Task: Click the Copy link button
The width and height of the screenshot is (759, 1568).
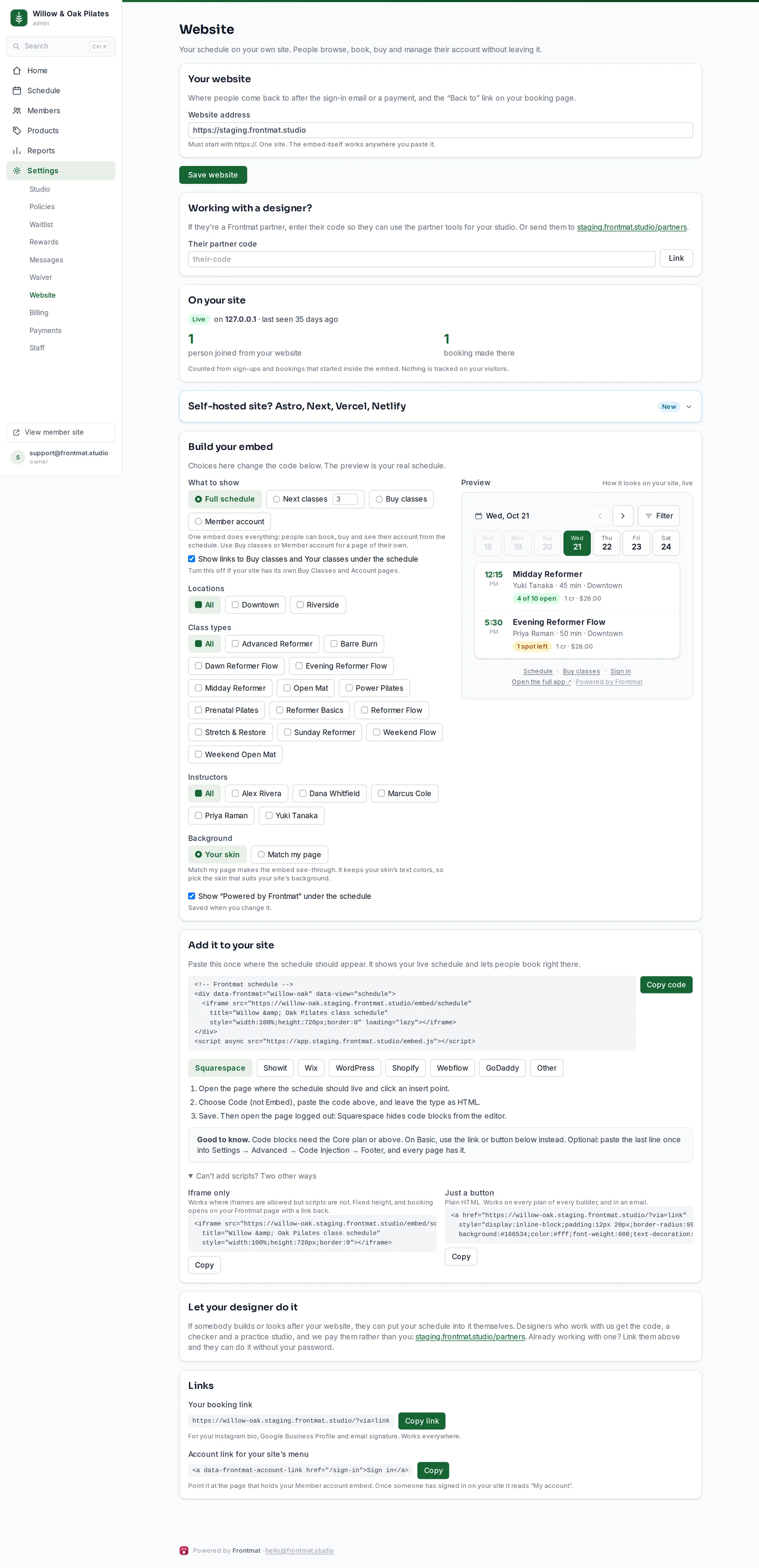Action: click(422, 1421)
